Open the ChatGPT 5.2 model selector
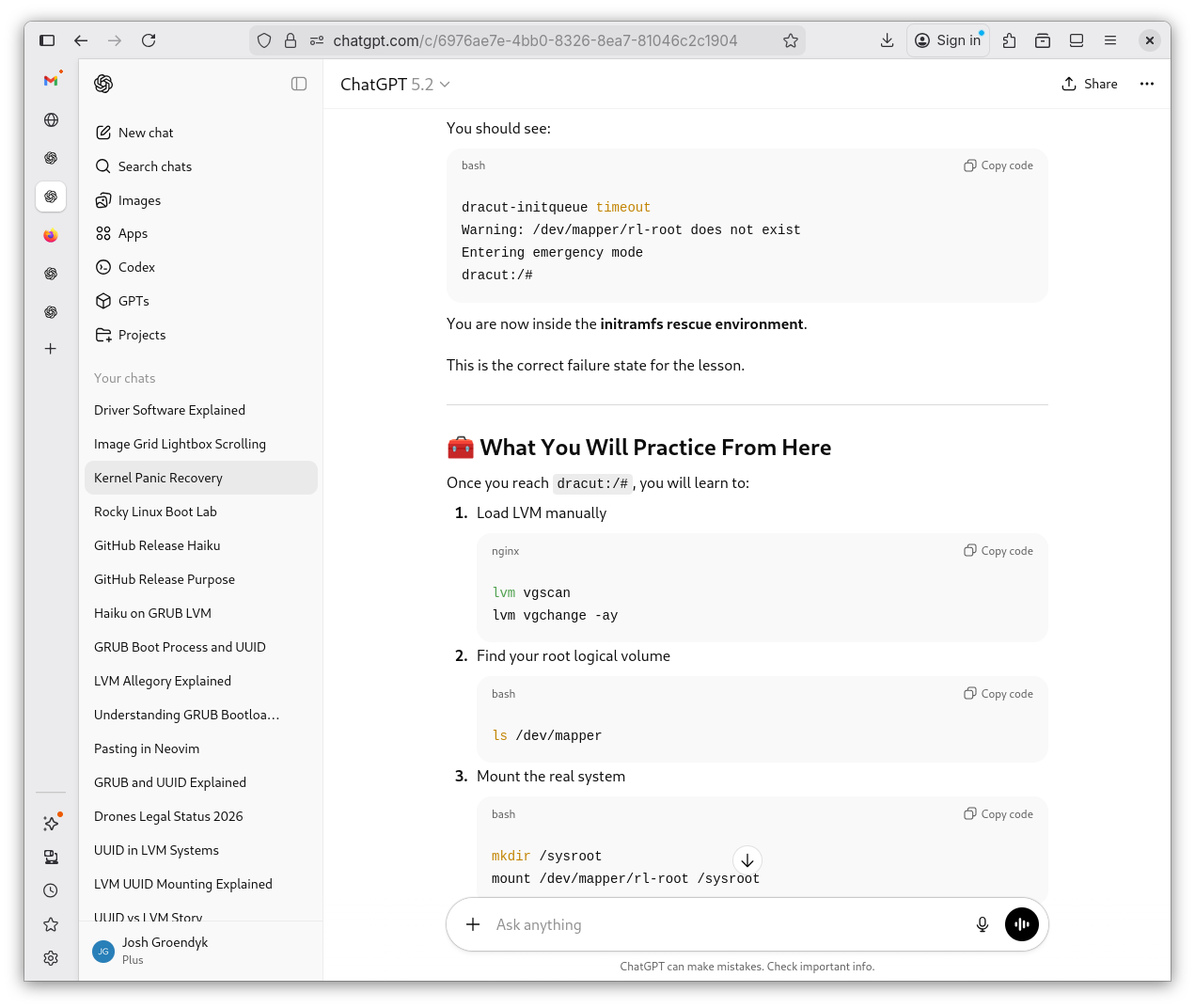The width and height of the screenshot is (1195, 1008). [x=395, y=84]
